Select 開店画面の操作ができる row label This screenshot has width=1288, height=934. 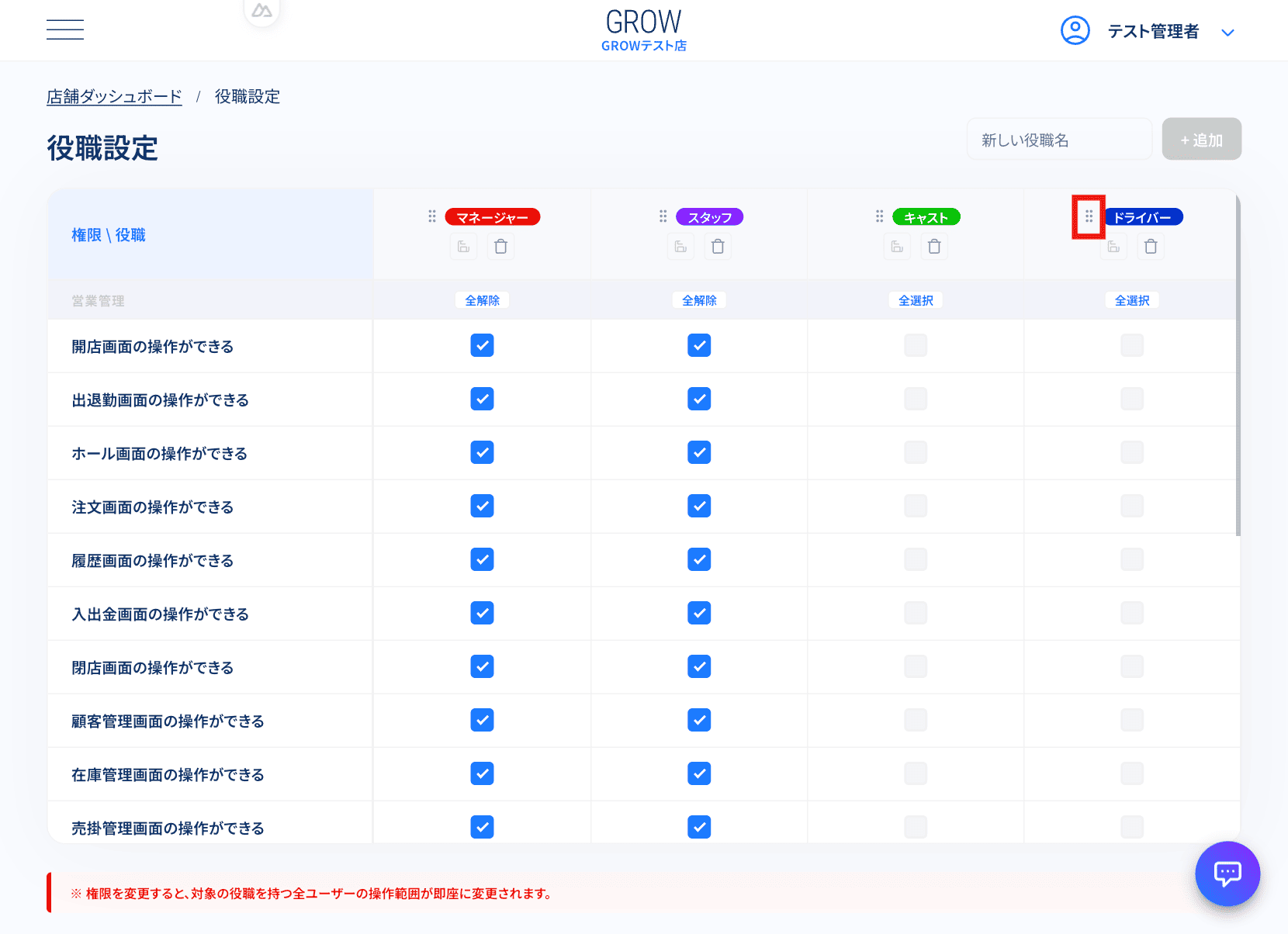pos(152,347)
